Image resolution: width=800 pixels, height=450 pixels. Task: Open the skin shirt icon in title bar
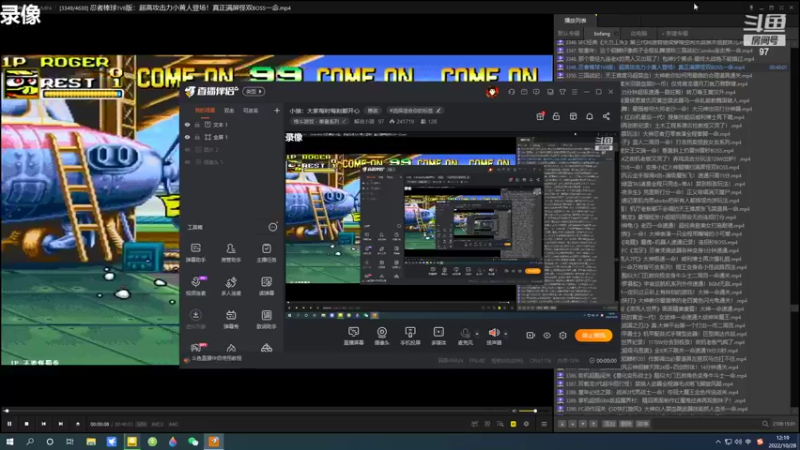tap(562, 92)
